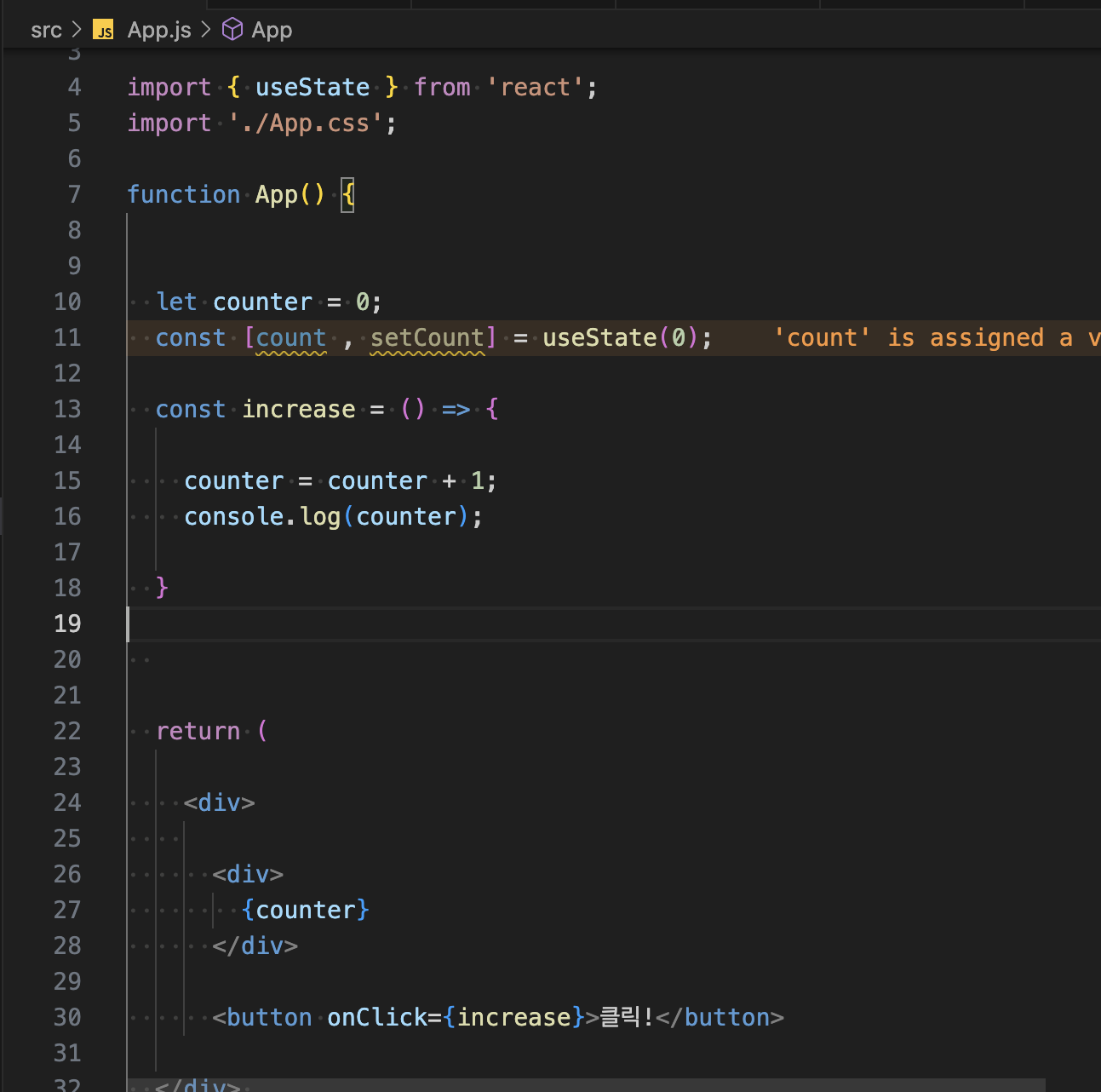Click 'counter' in the let declaration on line 10
Screen dimensions: 1101x1092
click(x=262, y=302)
